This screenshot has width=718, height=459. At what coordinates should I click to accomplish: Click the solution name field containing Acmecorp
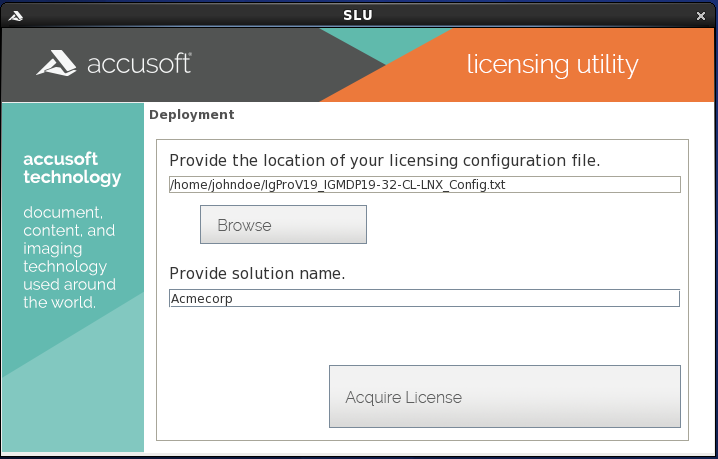424,298
